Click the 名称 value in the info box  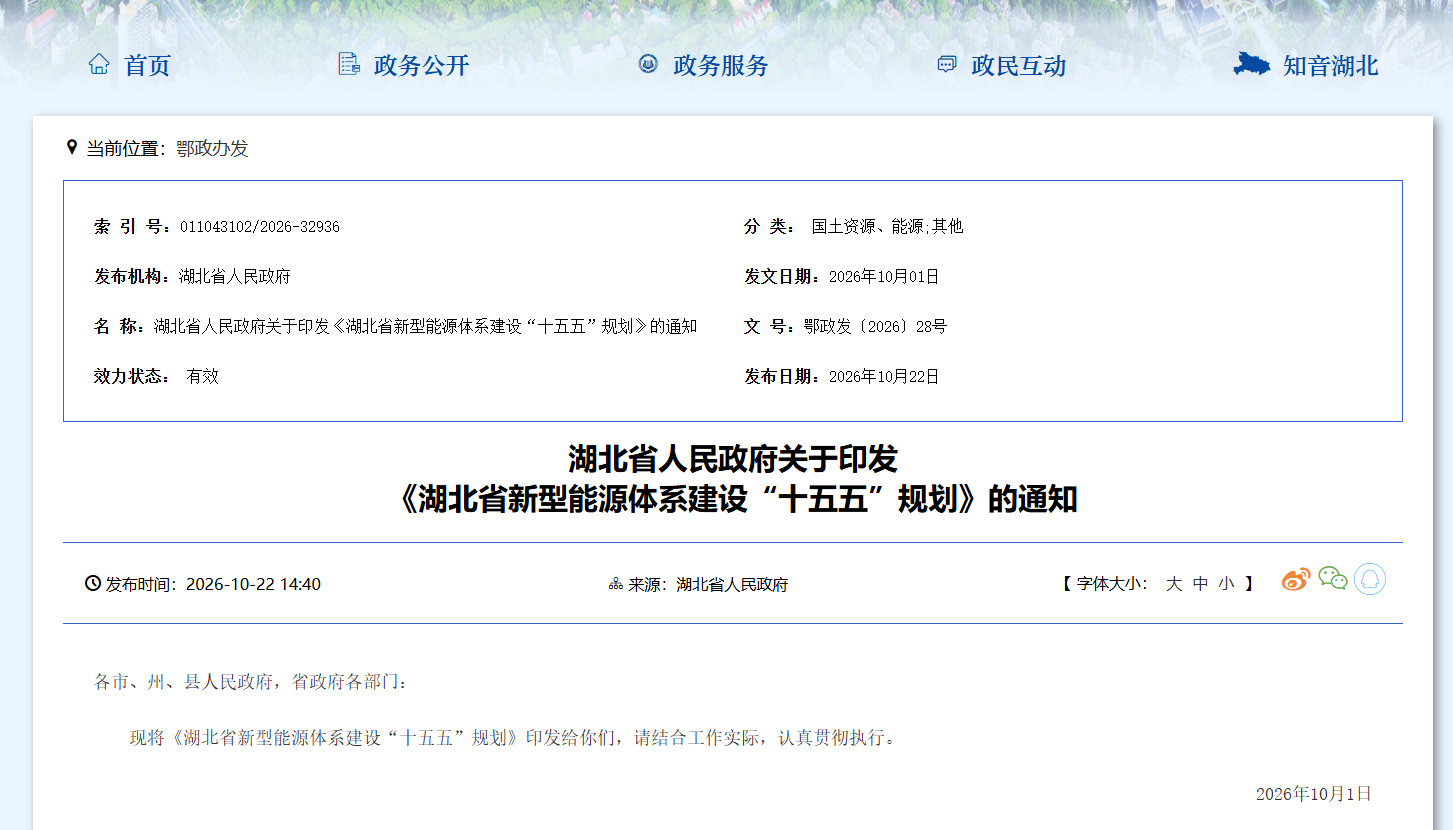(x=425, y=327)
